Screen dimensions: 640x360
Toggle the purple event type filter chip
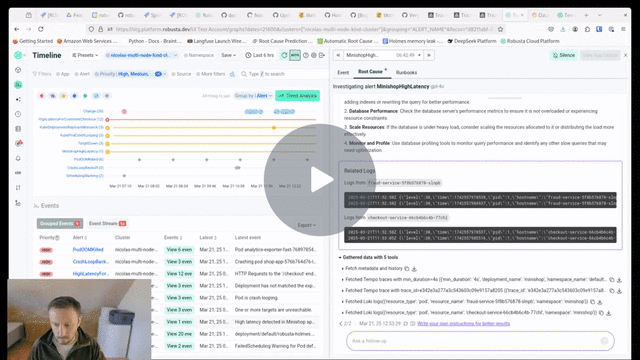pyautogui.click(x=53, y=96)
